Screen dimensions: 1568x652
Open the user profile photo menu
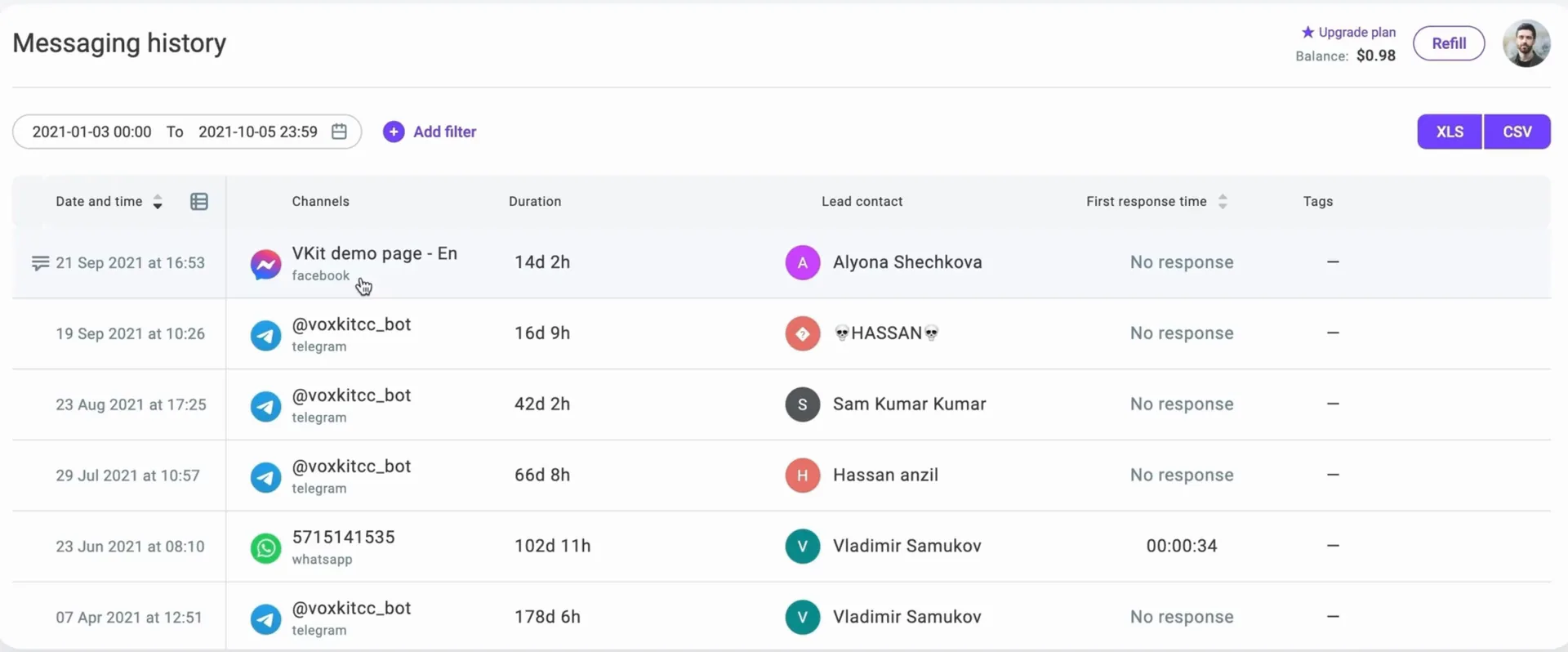click(1526, 43)
